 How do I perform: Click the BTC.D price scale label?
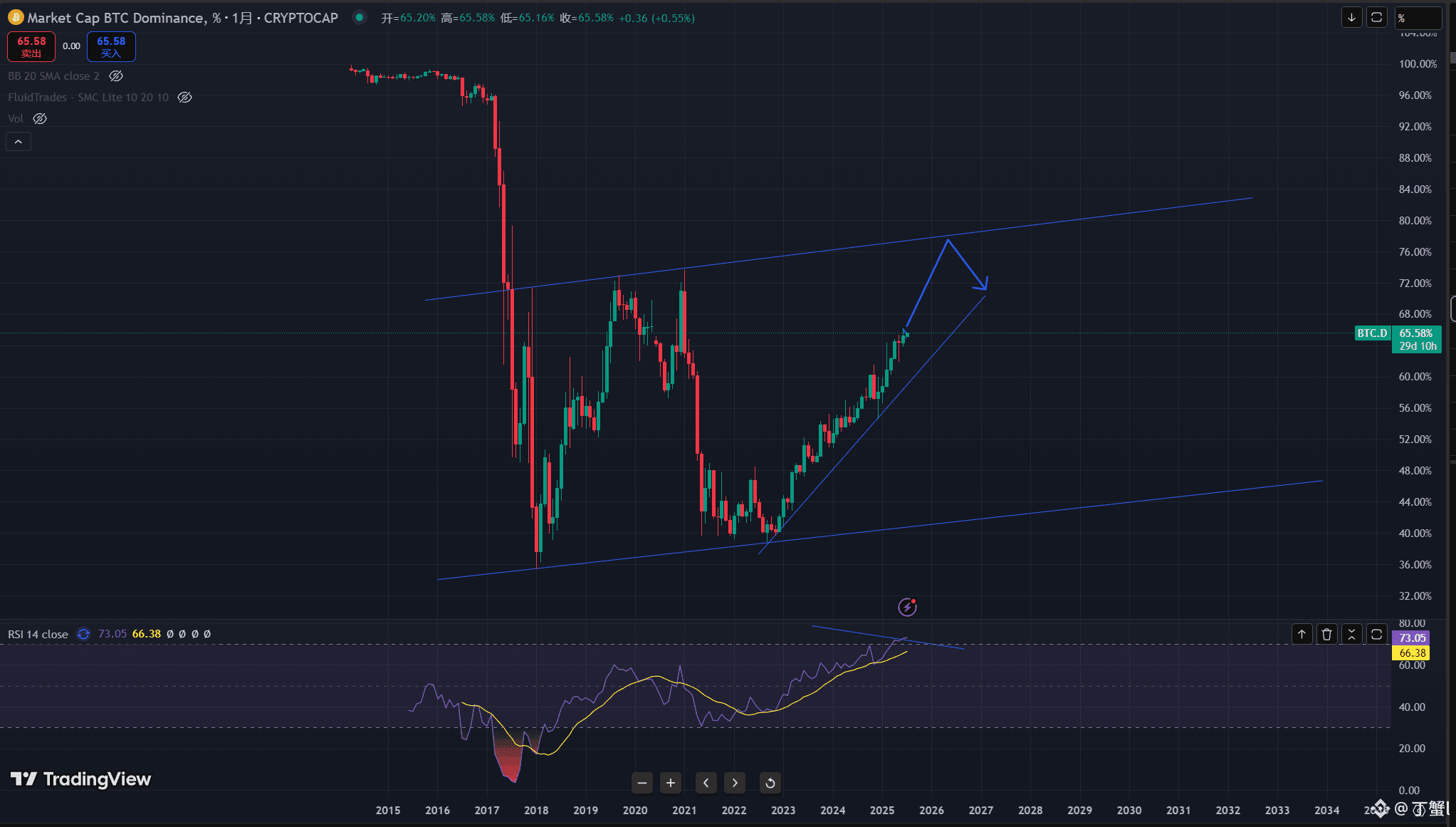(x=1372, y=333)
